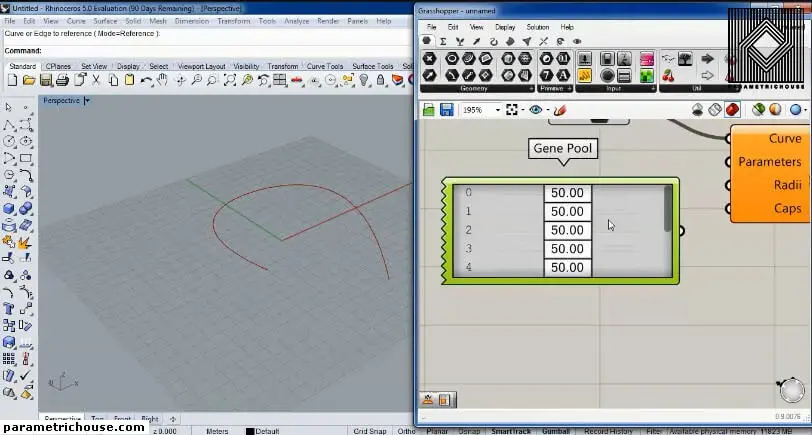
Task: Click the Zoom Extents icon in Grasshopper
Action: (x=513, y=110)
